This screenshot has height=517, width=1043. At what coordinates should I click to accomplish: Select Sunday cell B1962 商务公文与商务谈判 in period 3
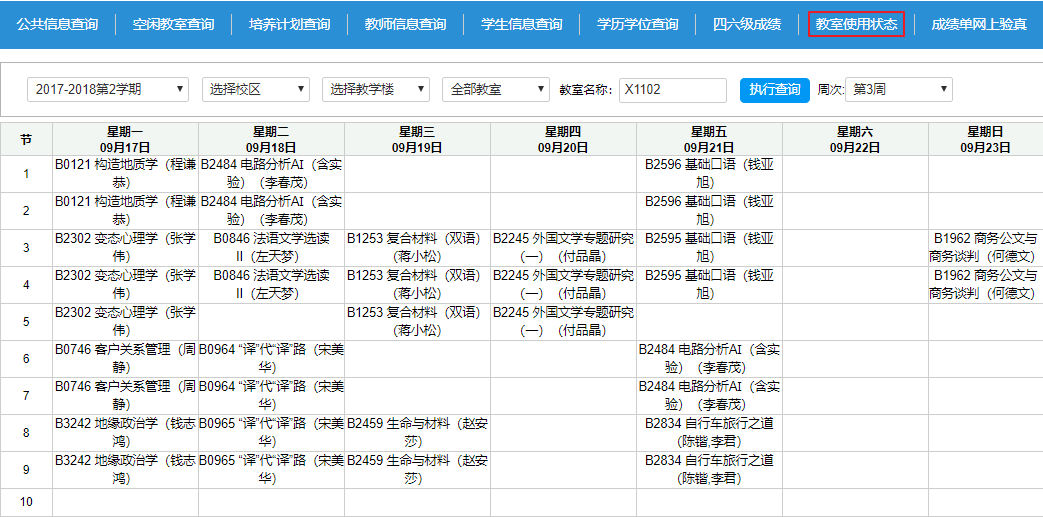tap(984, 248)
